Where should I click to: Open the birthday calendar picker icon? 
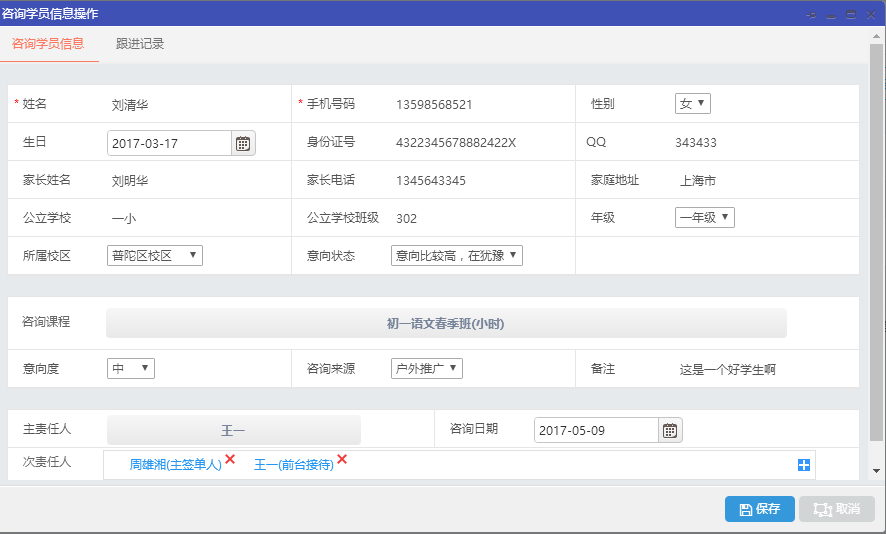point(243,144)
